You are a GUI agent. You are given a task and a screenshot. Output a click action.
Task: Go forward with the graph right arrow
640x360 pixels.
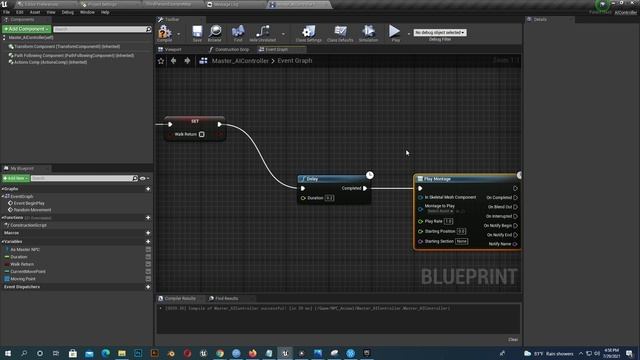(187, 61)
